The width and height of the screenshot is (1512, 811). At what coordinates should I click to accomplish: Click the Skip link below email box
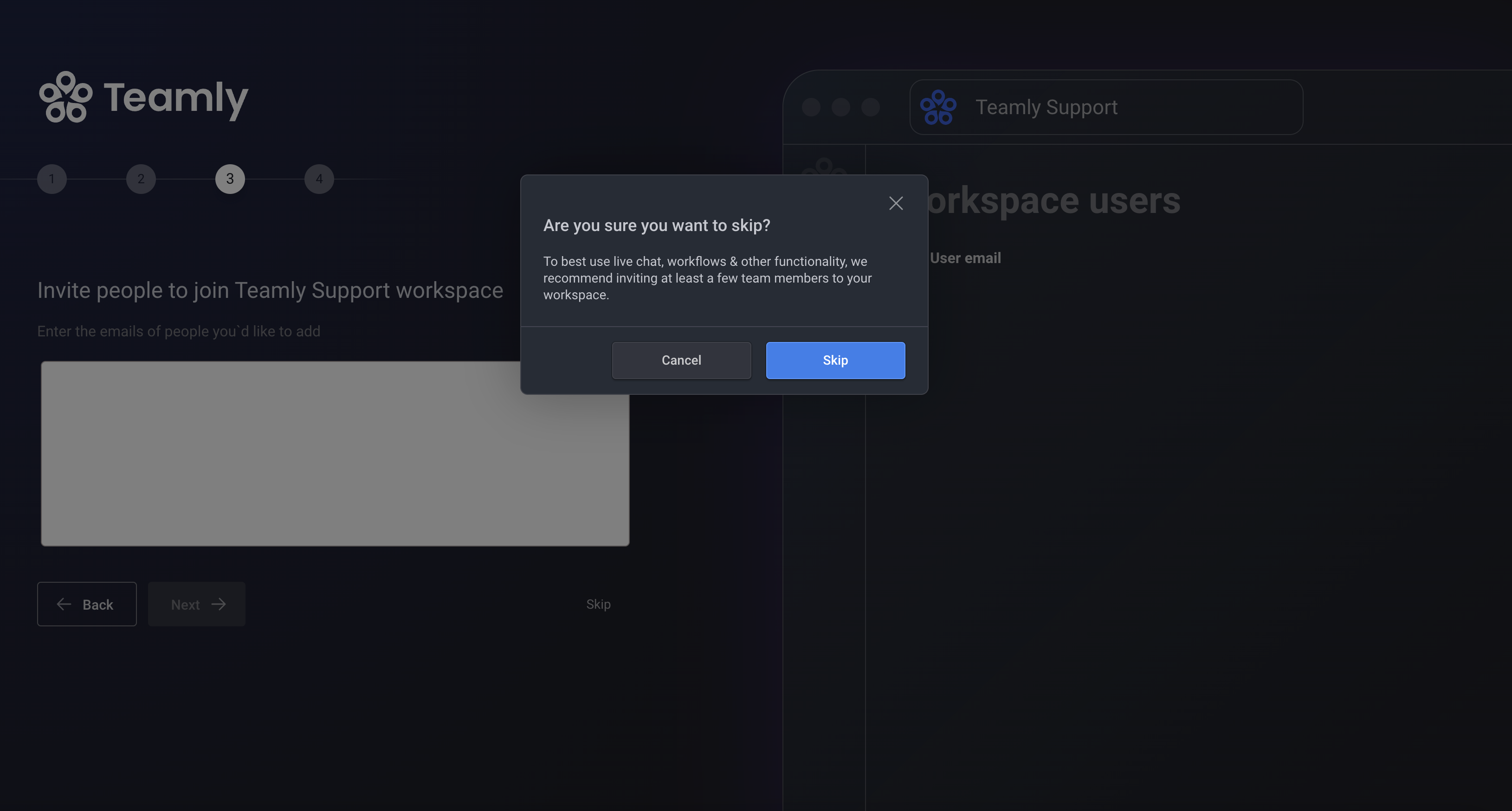[x=598, y=604]
